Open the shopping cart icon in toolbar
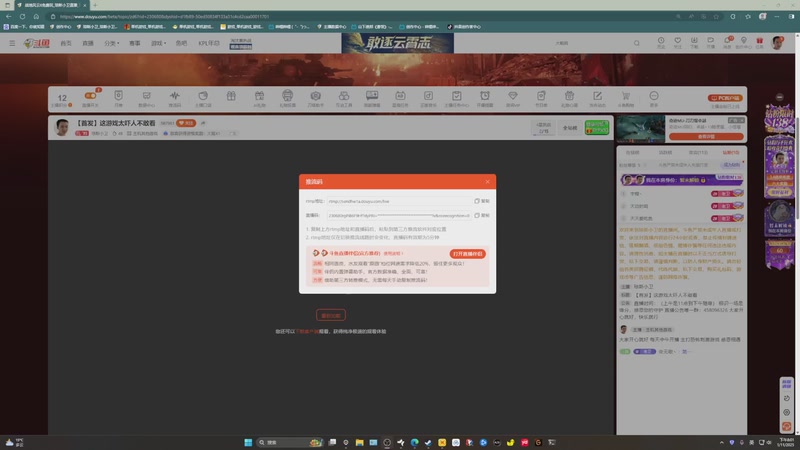This screenshot has width=800, height=450. [626, 97]
